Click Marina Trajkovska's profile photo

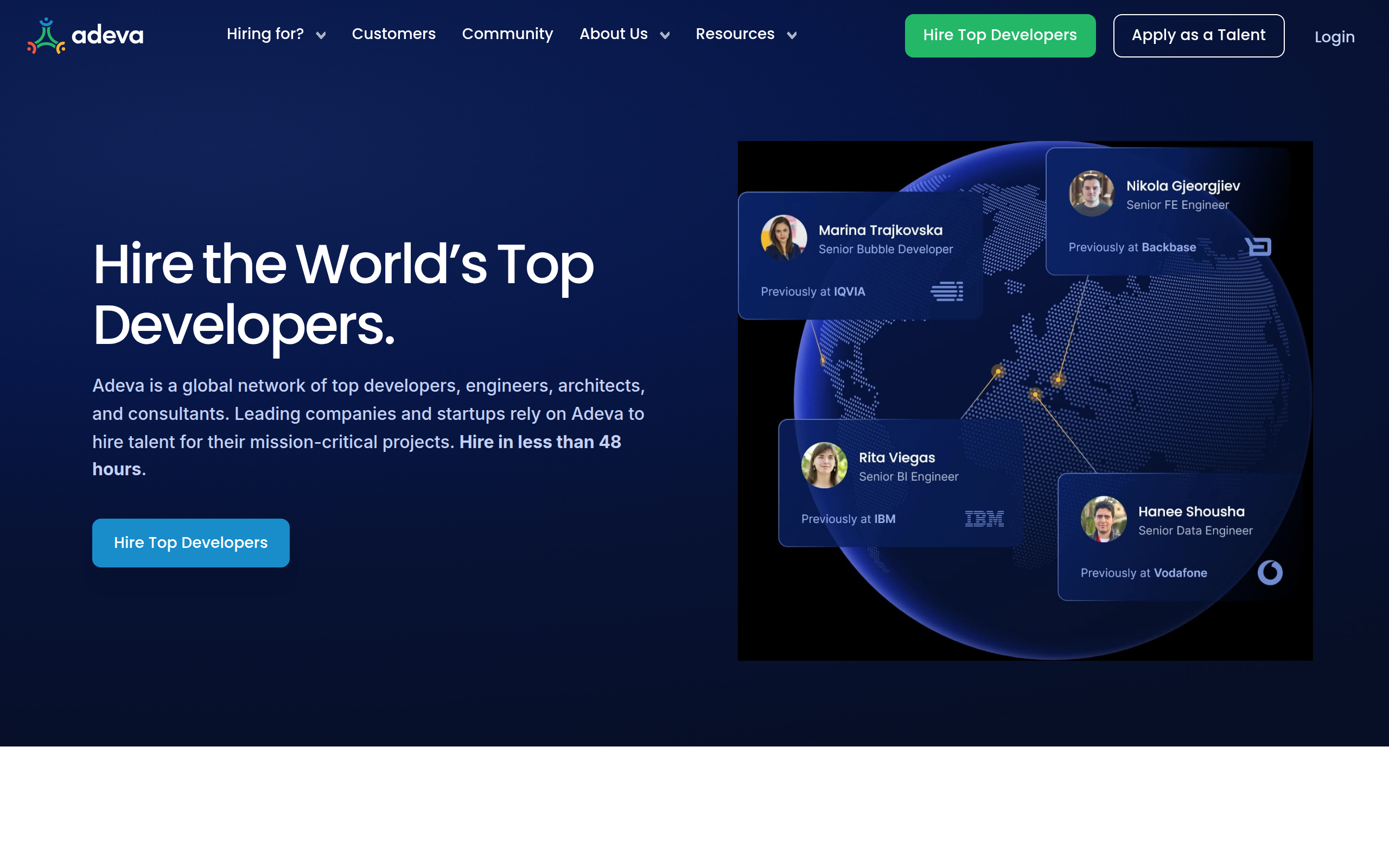(x=783, y=238)
